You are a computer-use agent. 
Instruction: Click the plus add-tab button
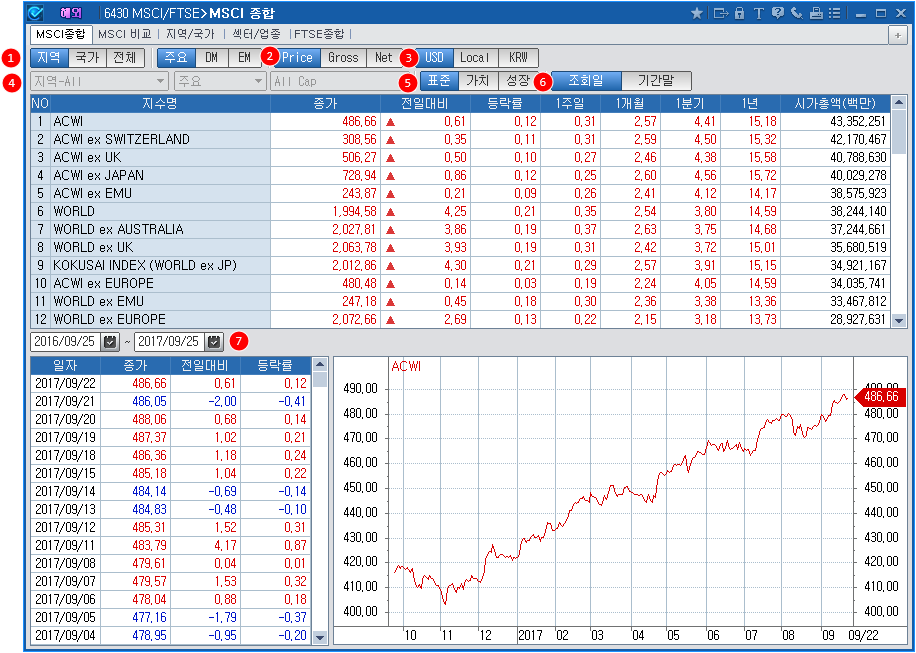[898, 35]
